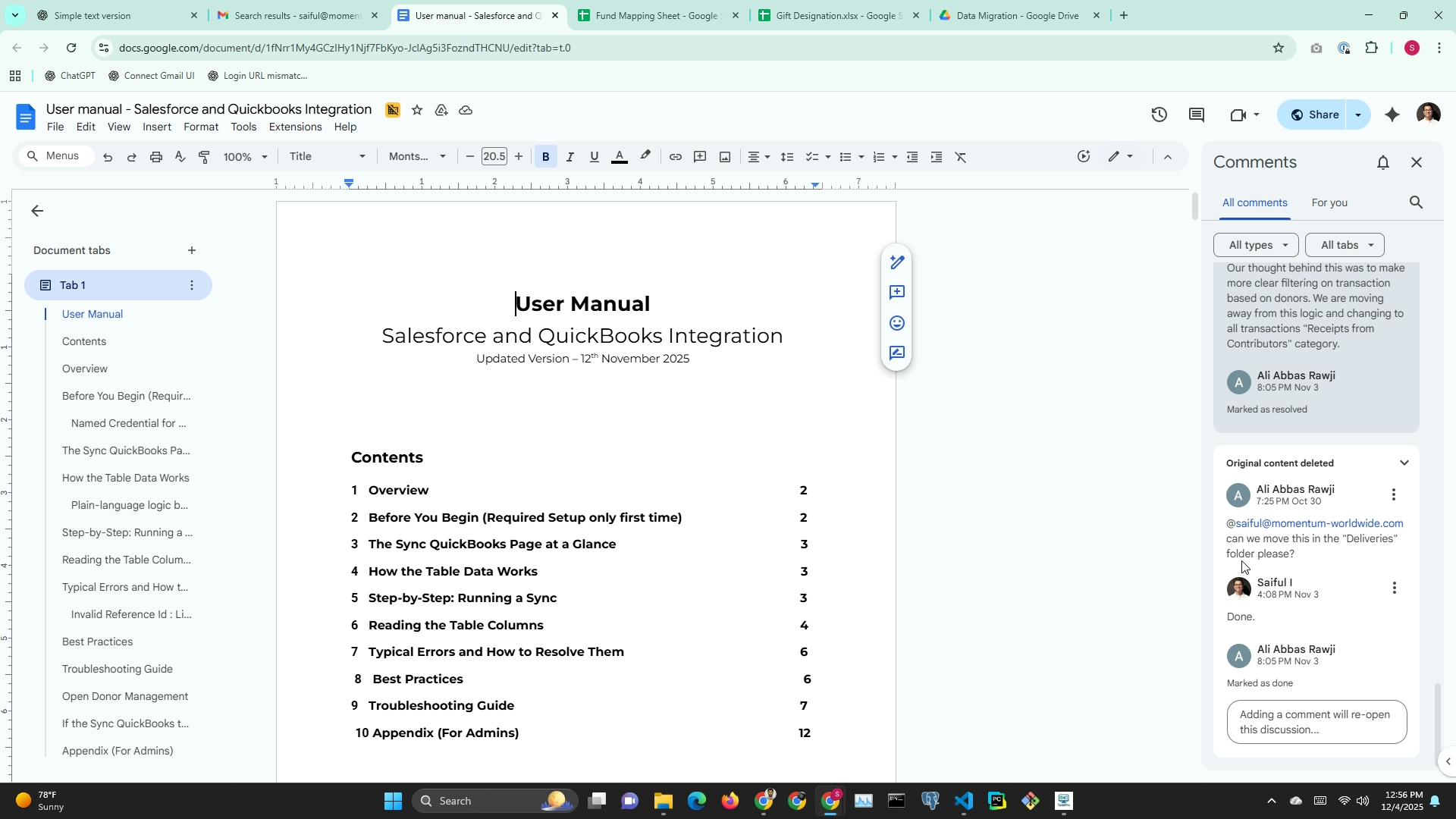Click the add comment icon beside page

coord(896,293)
